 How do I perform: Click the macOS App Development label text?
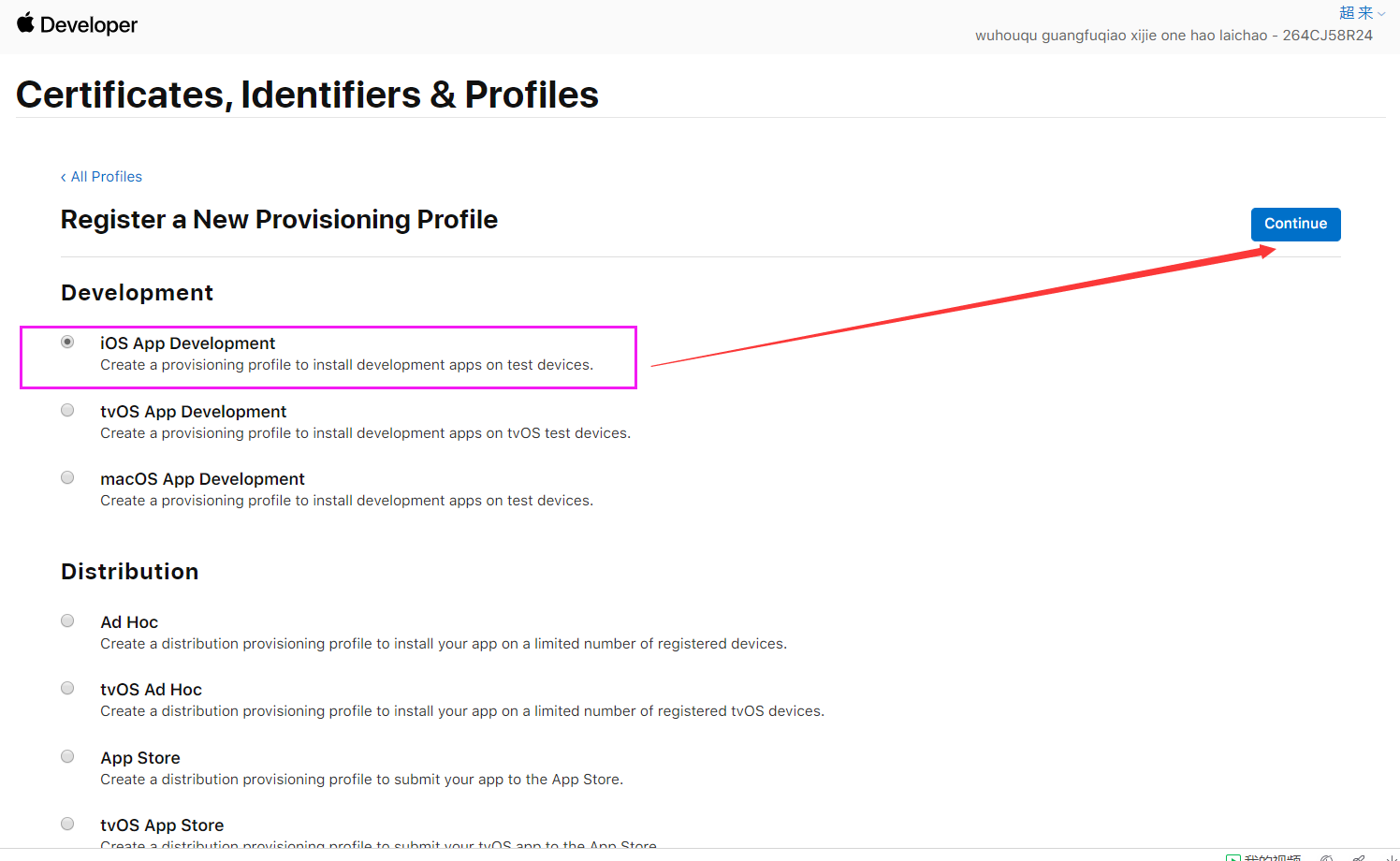[202, 479]
